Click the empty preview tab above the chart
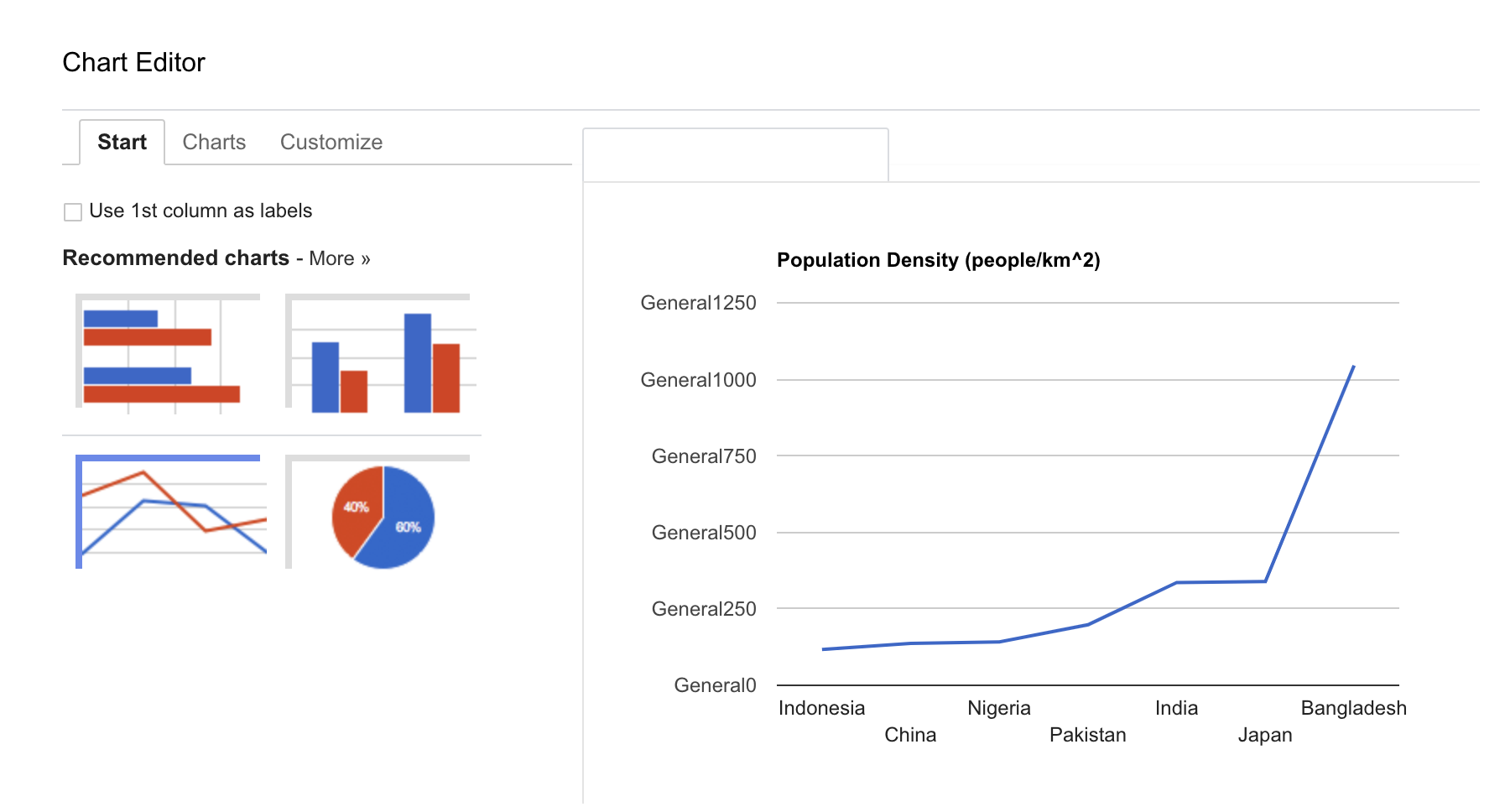This screenshot has height=812, width=1505. coord(735,155)
